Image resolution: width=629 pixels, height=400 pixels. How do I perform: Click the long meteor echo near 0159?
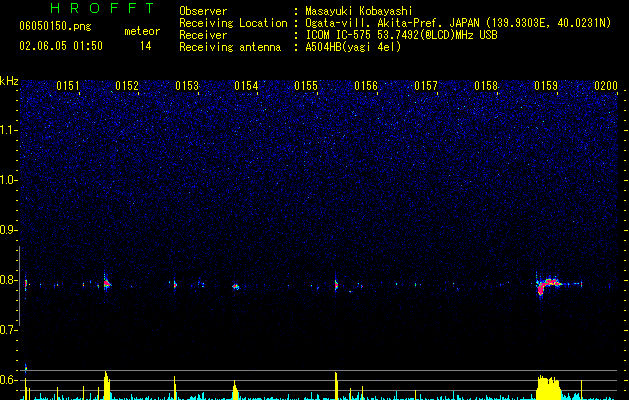click(x=549, y=285)
